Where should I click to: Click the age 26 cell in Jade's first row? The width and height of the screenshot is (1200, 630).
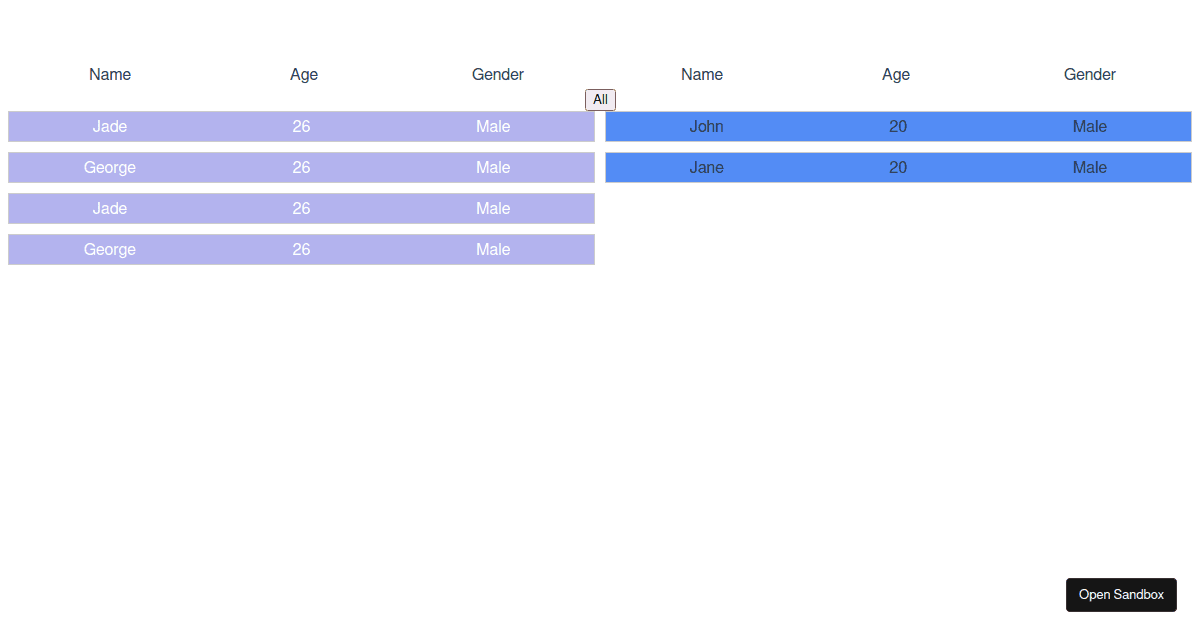[301, 126]
